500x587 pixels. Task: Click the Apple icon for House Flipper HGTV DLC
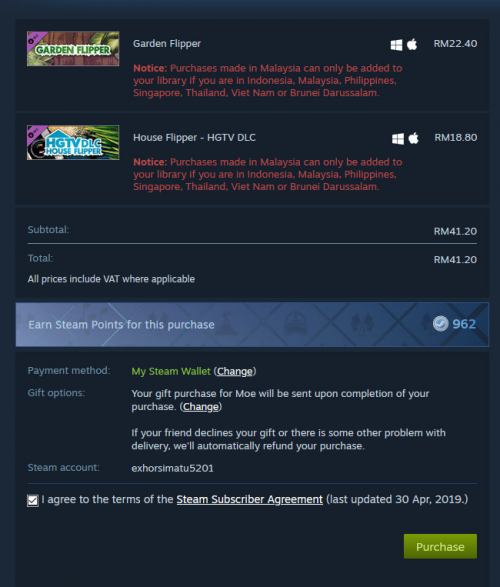[x=414, y=138]
